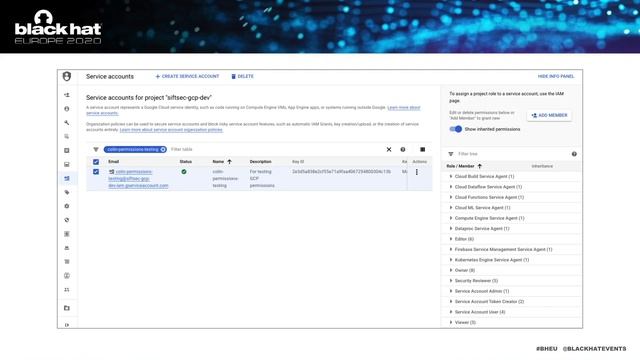Screen dimensions: 640x360
Task: Open row Actions three-dot menu
Action: (x=417, y=172)
